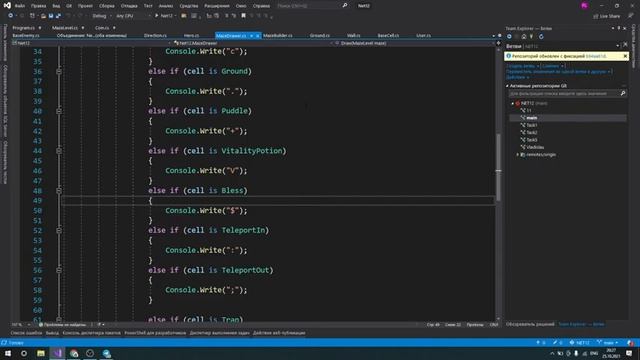Collapse the 'cell is VitalityPotion' block
The height and width of the screenshot is (360, 640).
[59, 151]
